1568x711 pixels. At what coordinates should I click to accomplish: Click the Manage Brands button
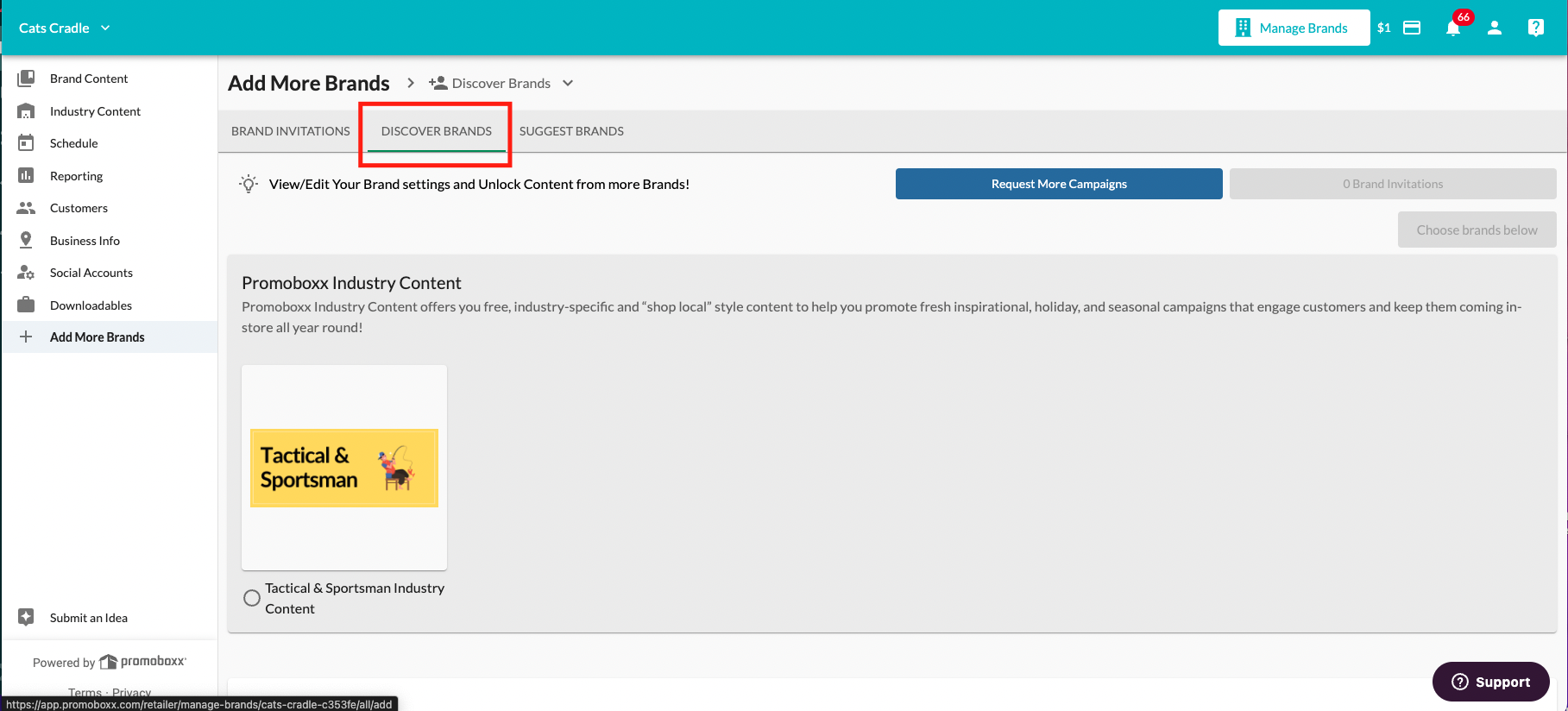pyautogui.click(x=1294, y=28)
